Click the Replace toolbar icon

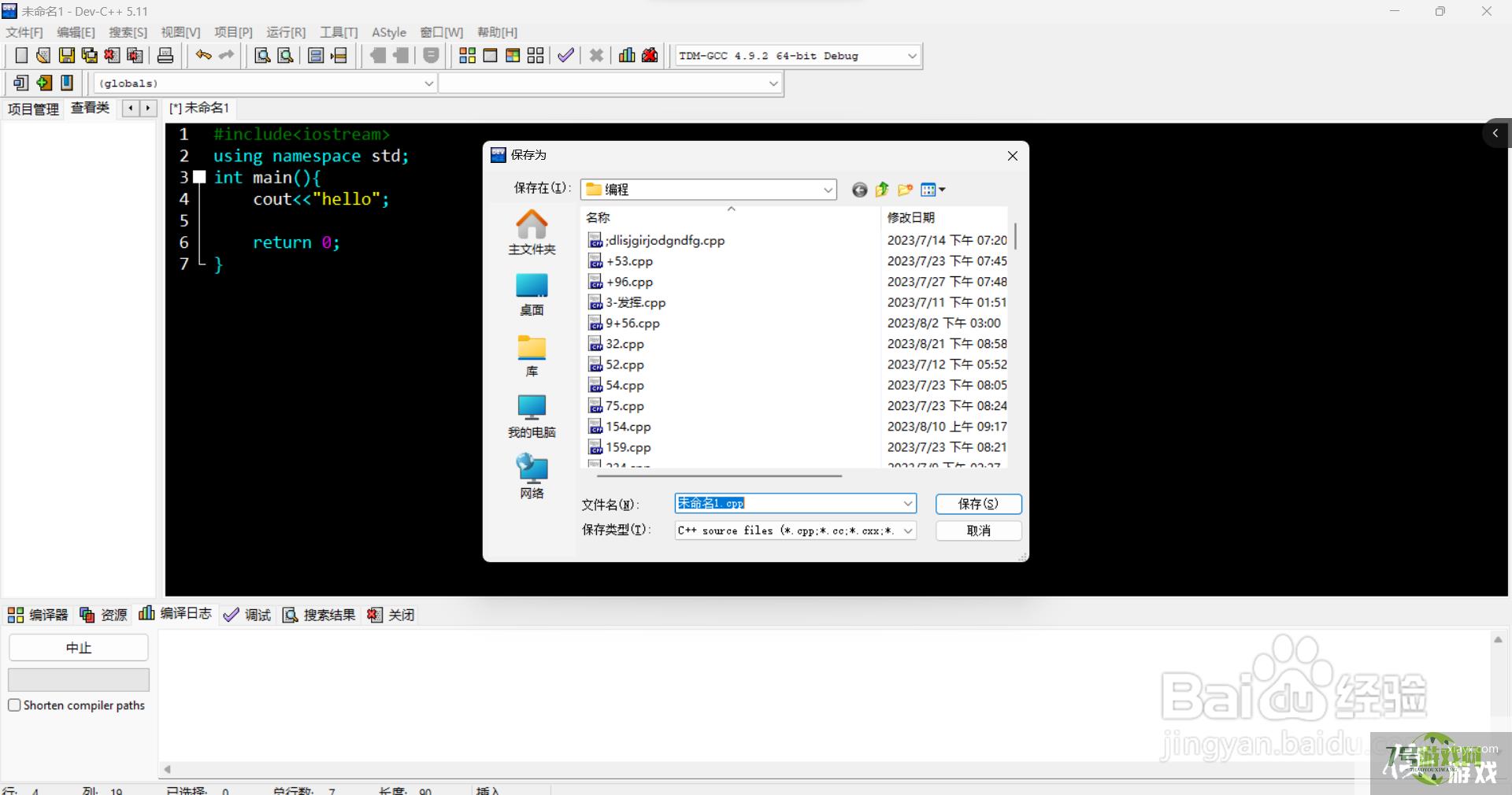click(x=286, y=55)
